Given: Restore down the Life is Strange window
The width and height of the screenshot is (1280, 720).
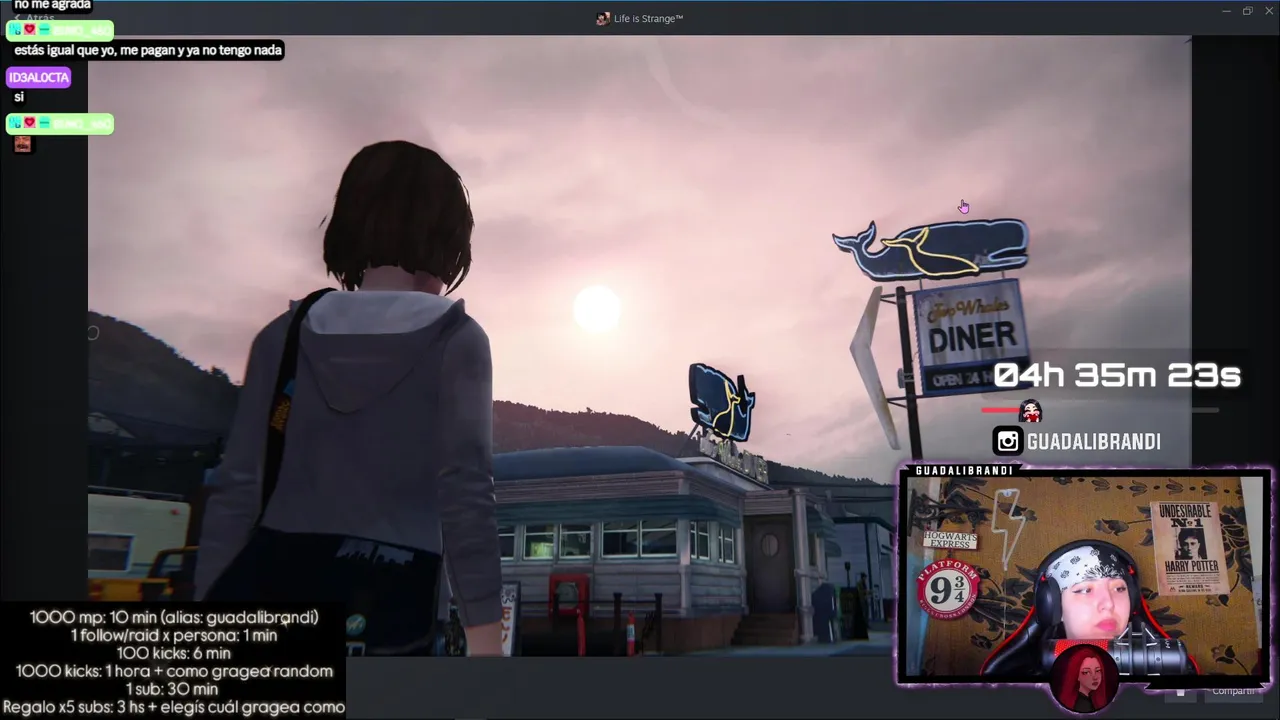Looking at the screenshot, I should click(1247, 11).
